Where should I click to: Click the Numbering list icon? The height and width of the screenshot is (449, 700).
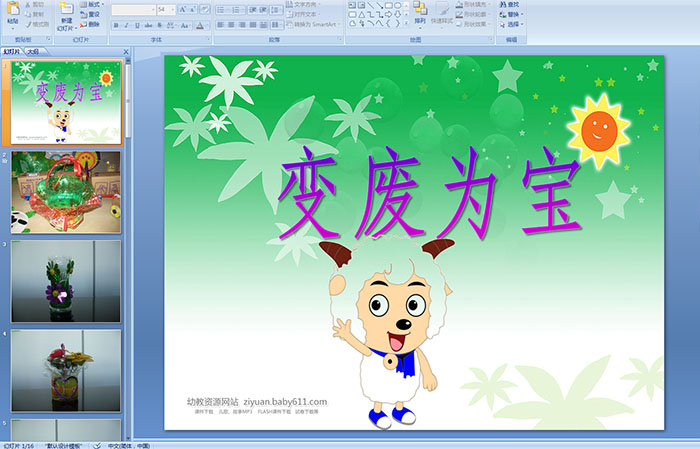coord(238,9)
